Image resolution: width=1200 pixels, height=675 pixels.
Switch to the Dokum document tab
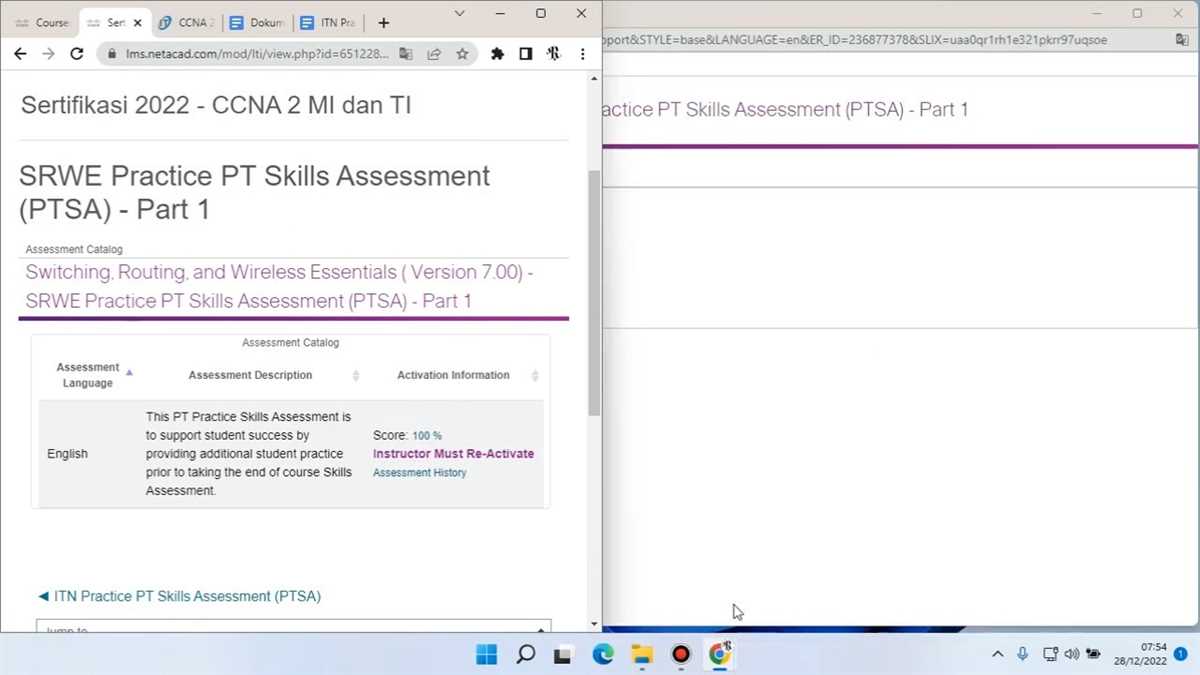tap(257, 22)
